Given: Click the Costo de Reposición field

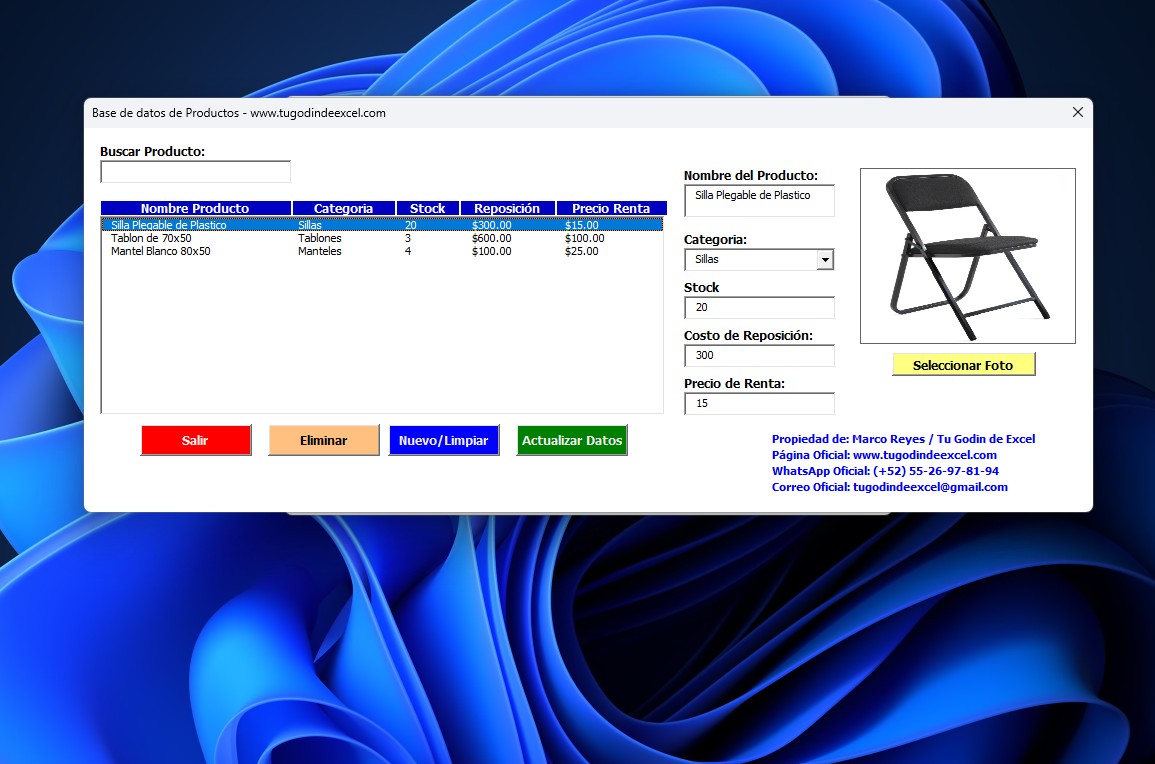Looking at the screenshot, I should click(759, 355).
